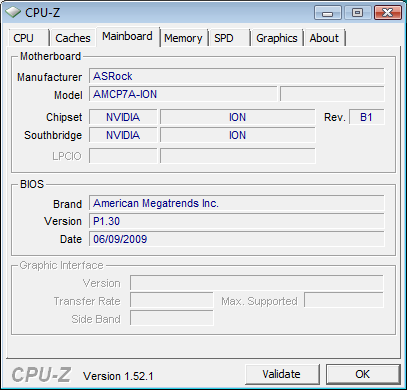Click the empty LPCIO vendor field
Image resolution: width=407 pixels, height=390 pixels.
pyautogui.click(x=123, y=156)
